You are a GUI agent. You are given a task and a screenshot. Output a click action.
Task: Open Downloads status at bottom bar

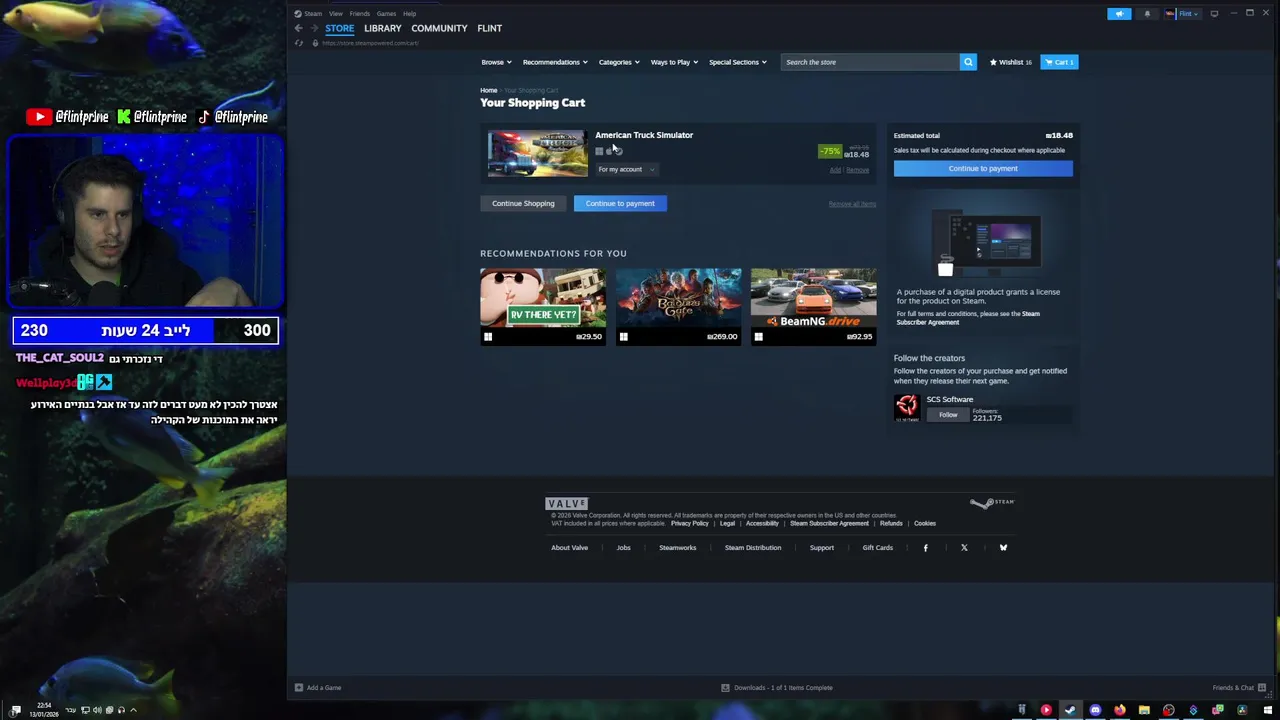777,688
